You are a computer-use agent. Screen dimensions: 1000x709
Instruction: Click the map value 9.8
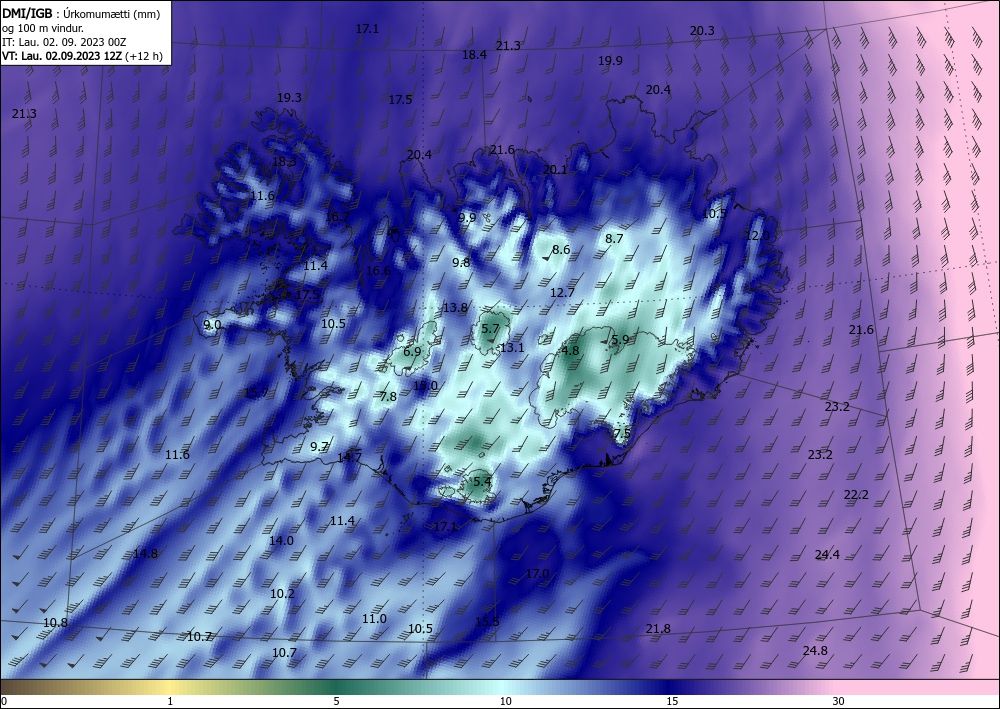coord(461,263)
